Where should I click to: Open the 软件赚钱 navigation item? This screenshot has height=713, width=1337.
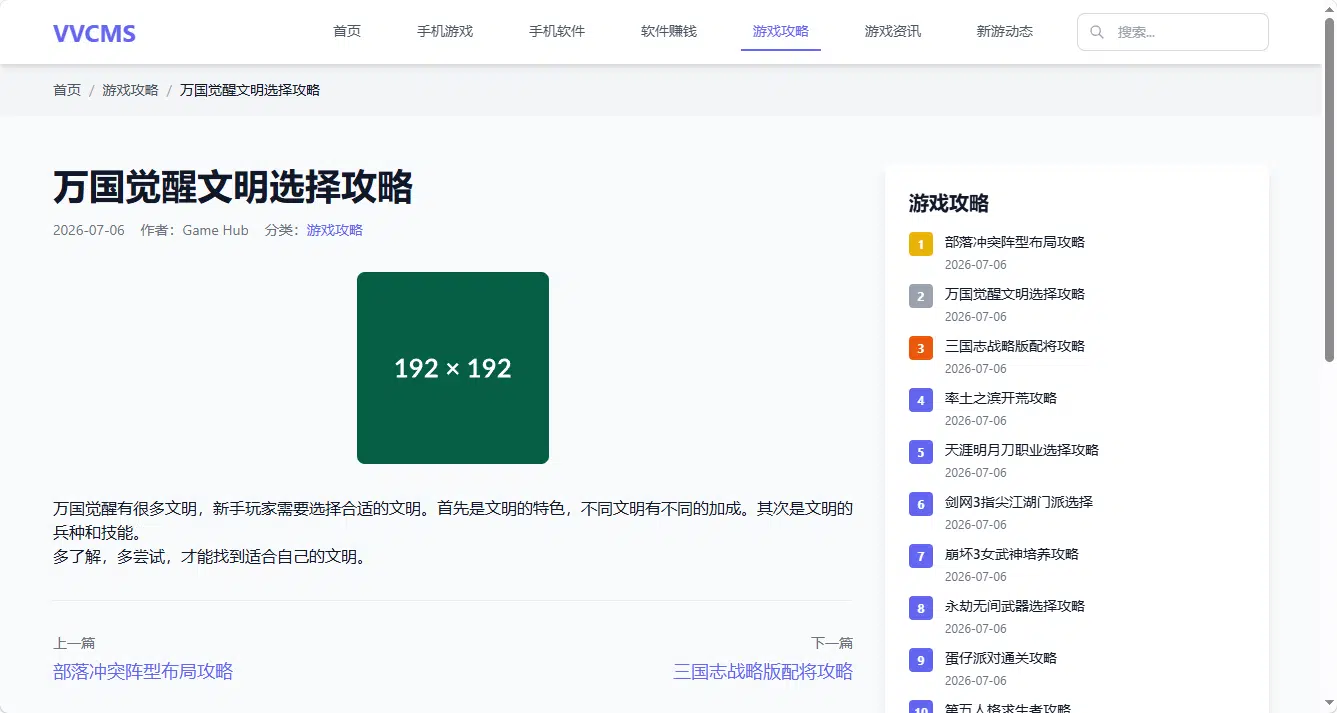tap(669, 31)
